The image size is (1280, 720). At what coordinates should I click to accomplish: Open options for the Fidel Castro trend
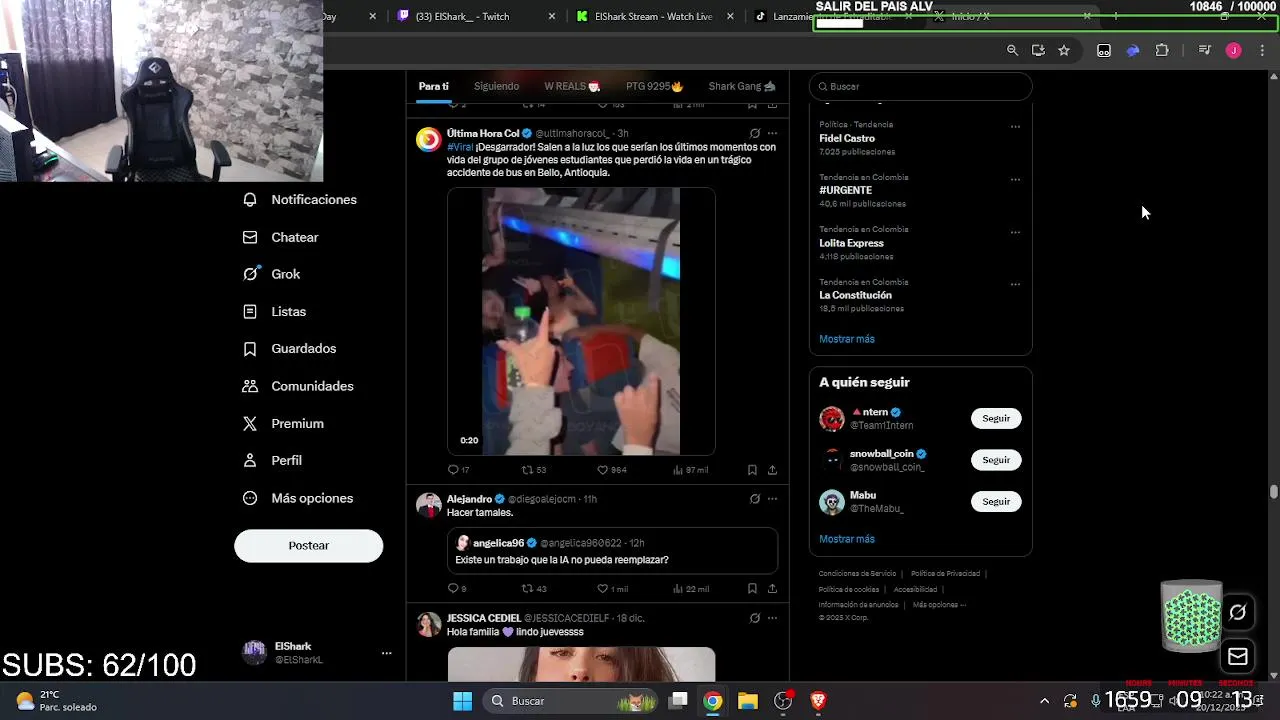(1015, 127)
